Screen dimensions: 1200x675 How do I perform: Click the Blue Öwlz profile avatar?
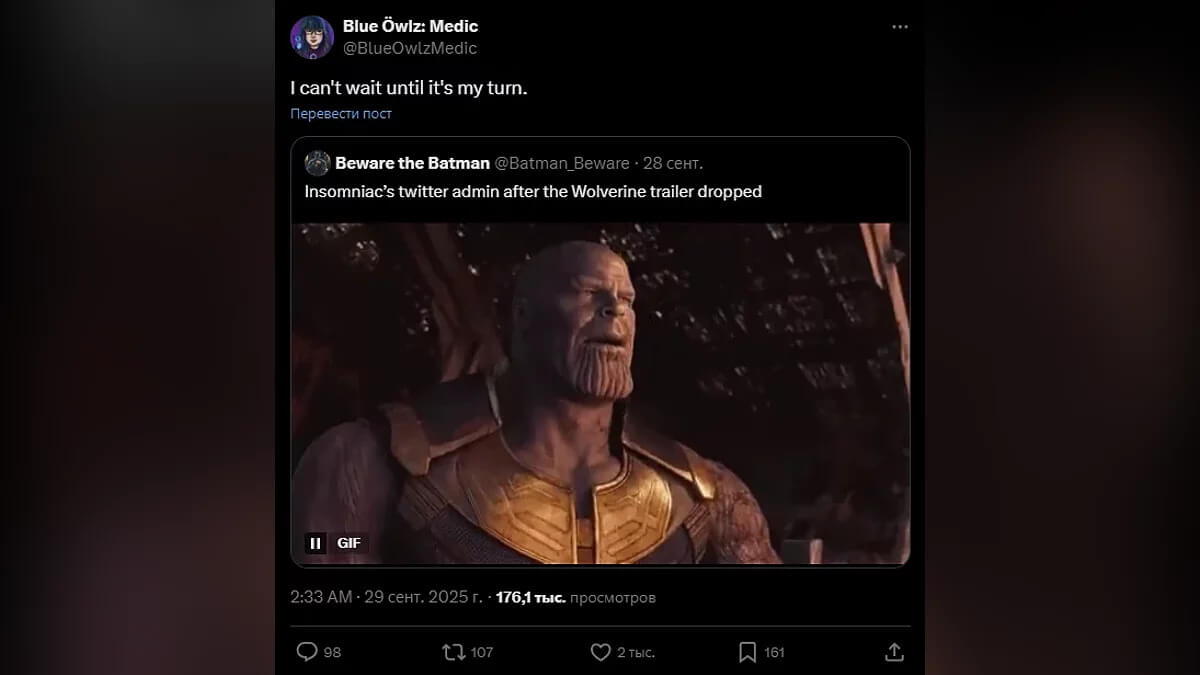pos(312,37)
